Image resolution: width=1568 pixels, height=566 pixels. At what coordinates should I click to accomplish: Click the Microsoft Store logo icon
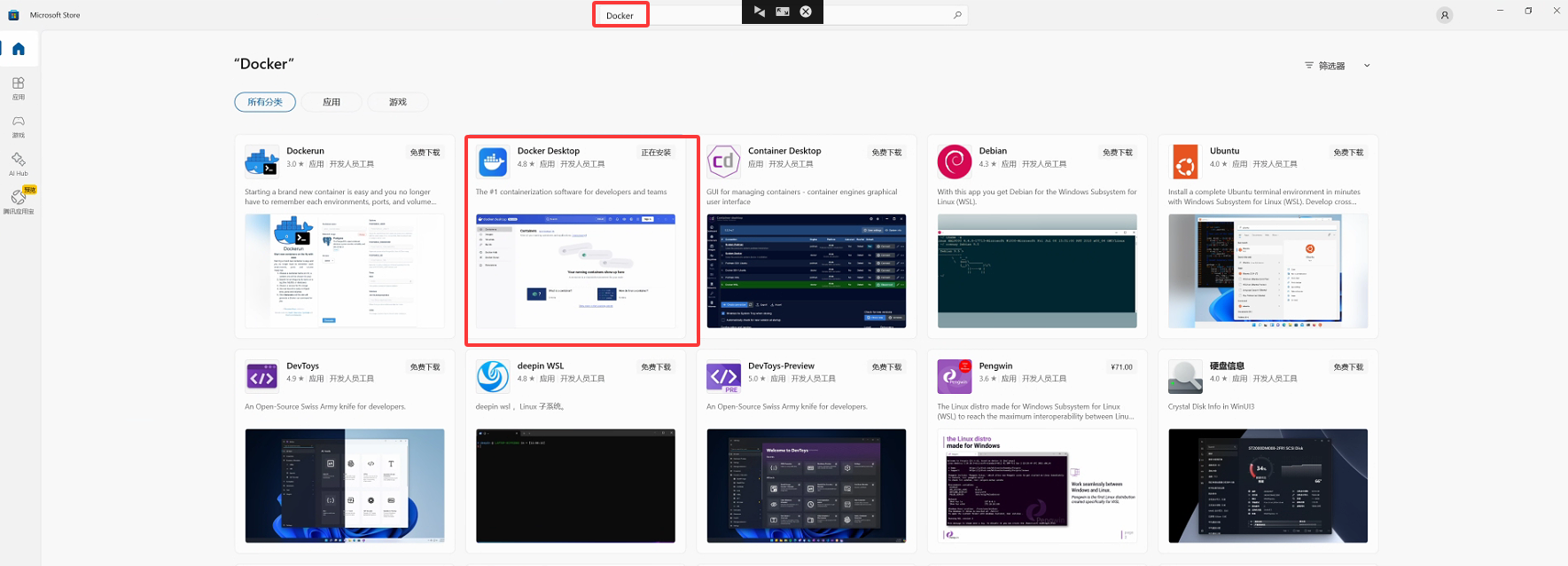pyautogui.click(x=13, y=15)
